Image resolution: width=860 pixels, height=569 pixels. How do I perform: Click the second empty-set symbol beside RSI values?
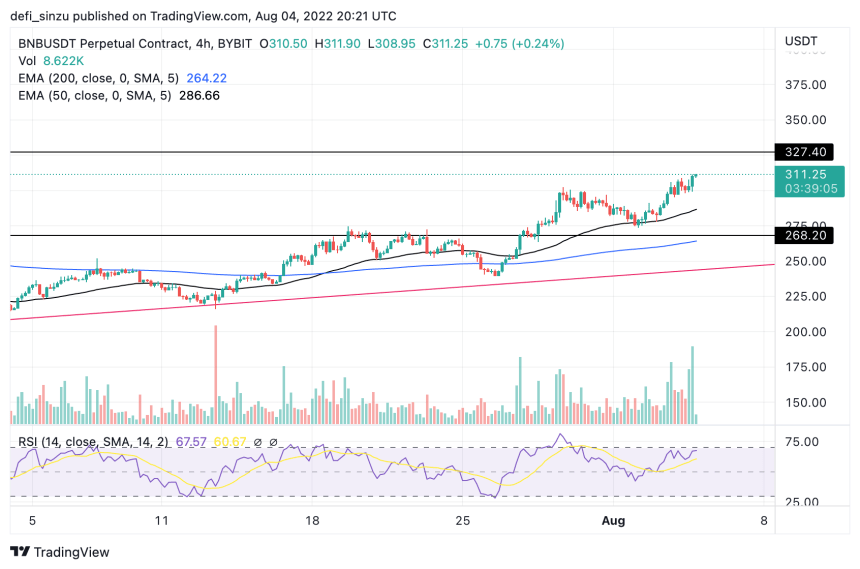point(273,442)
